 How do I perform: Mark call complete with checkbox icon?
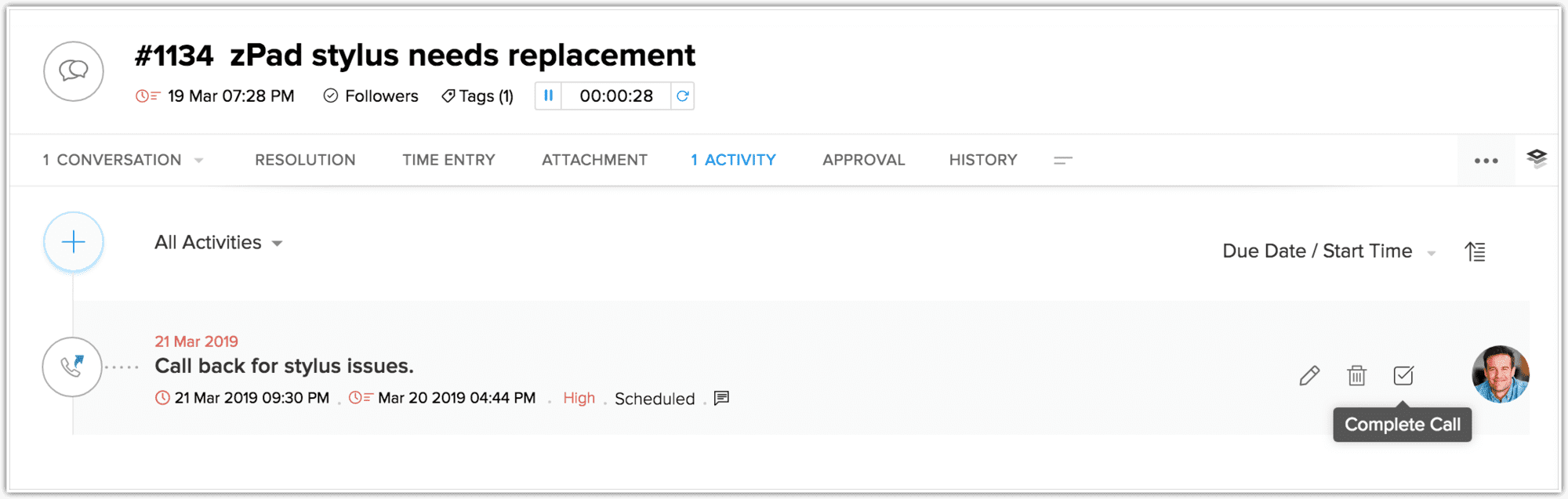click(x=1403, y=375)
